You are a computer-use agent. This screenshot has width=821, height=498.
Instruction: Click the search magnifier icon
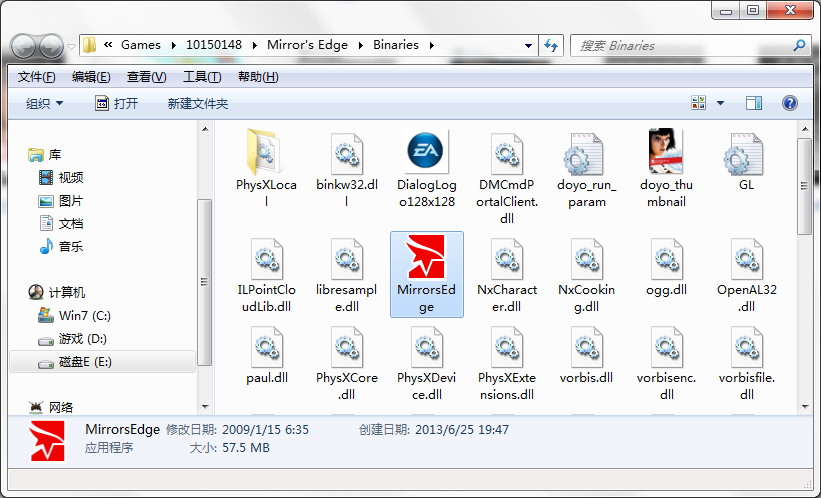click(x=799, y=46)
